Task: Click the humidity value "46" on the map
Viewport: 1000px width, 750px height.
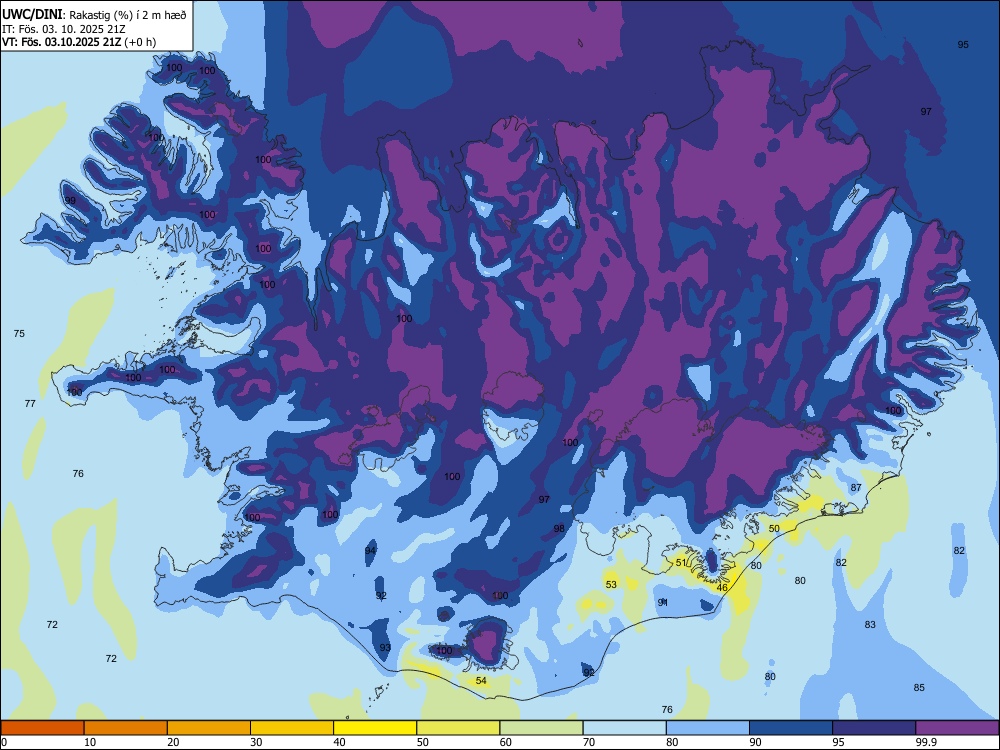Action: pyautogui.click(x=722, y=587)
